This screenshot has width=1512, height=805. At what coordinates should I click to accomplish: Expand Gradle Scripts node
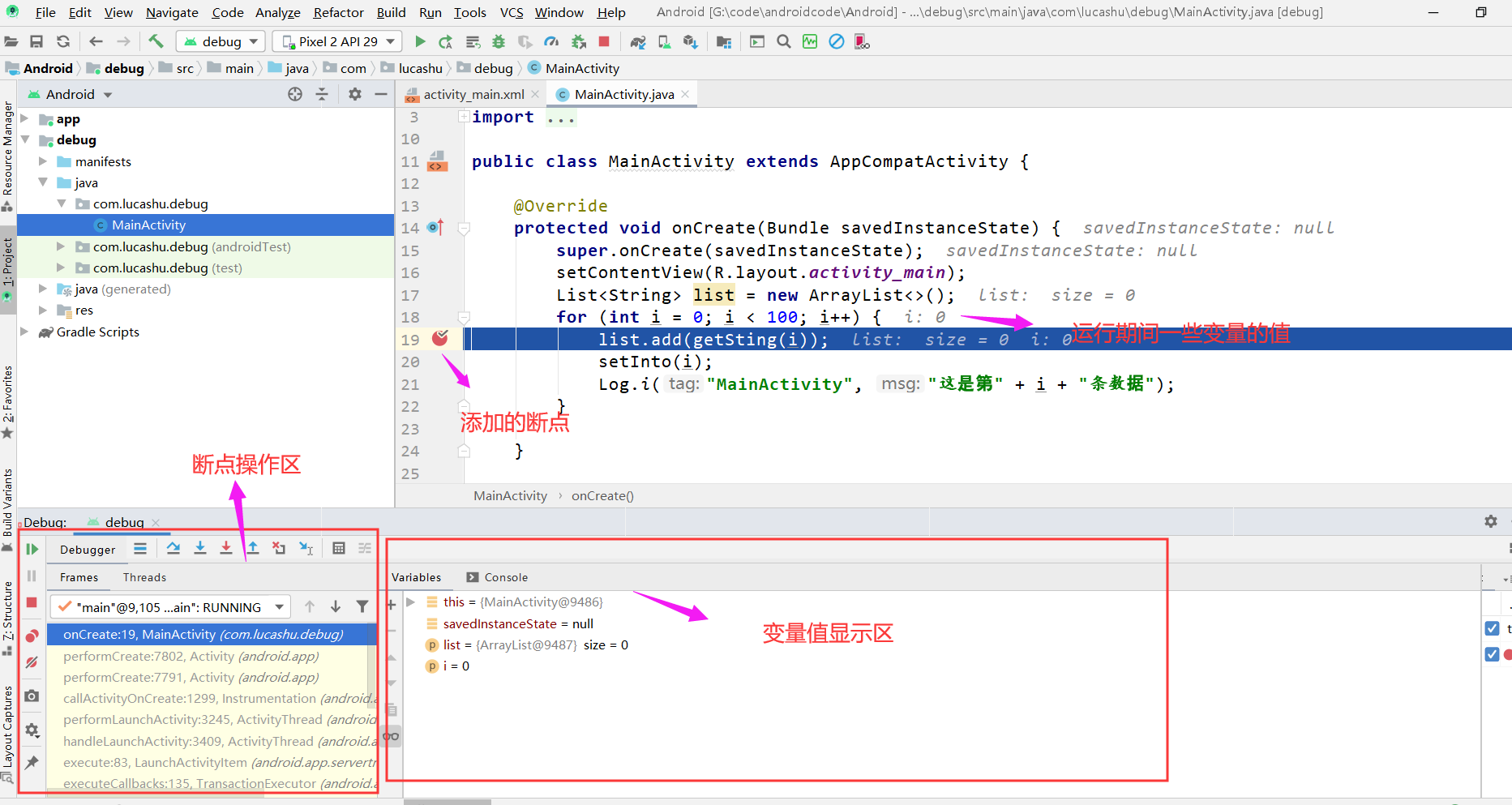click(x=24, y=332)
